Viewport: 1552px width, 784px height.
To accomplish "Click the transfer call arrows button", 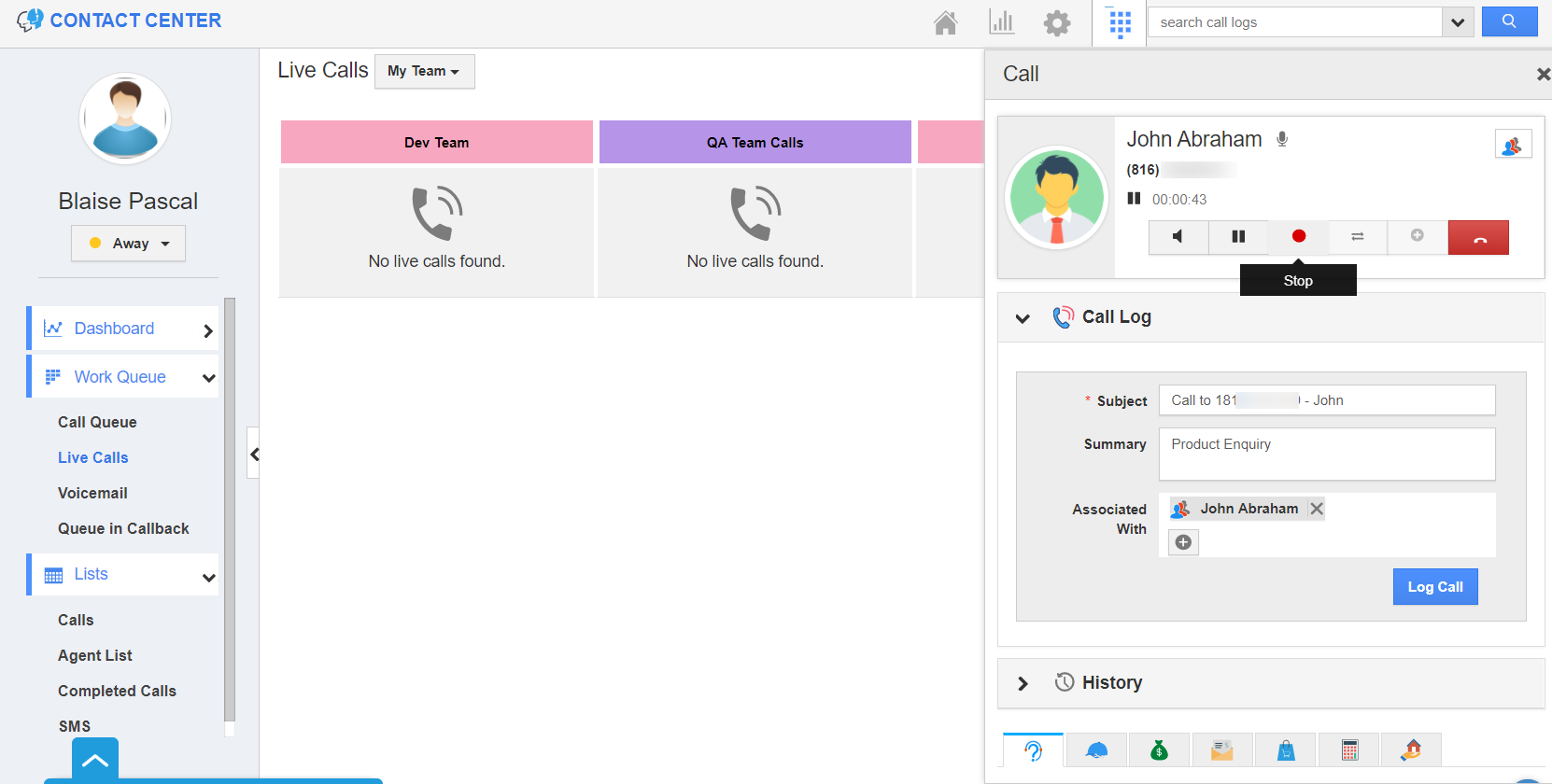I will (x=1358, y=237).
